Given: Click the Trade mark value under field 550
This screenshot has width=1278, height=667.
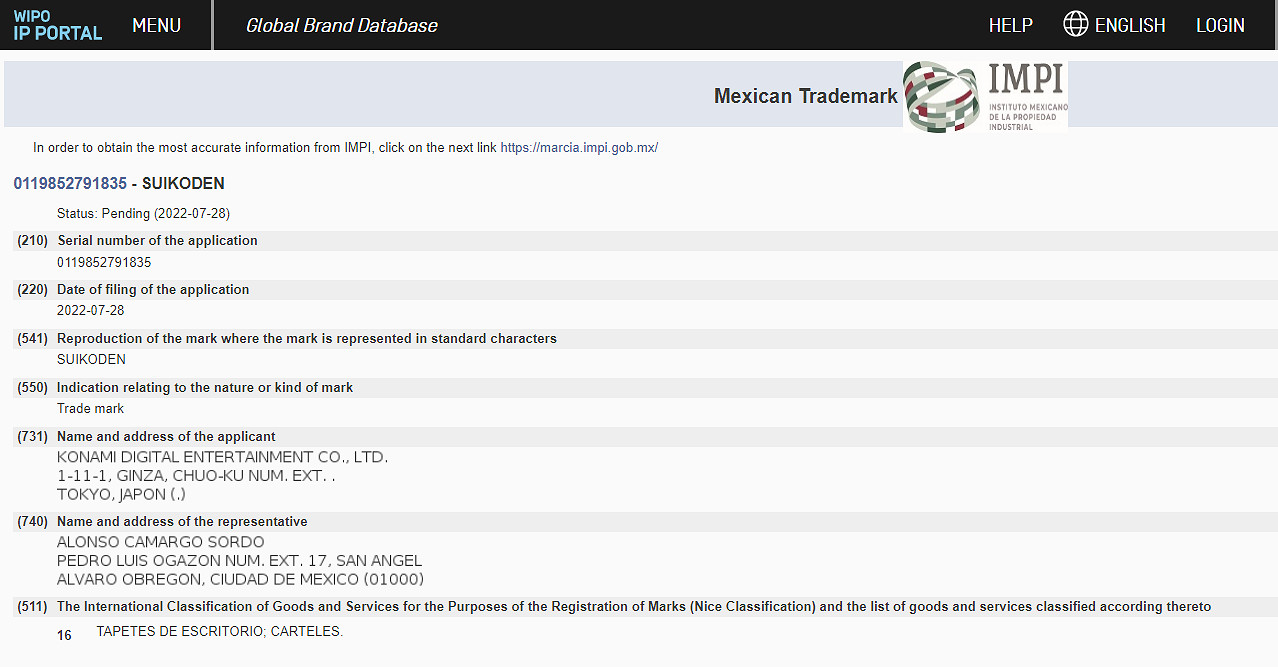Looking at the screenshot, I should pos(90,409).
